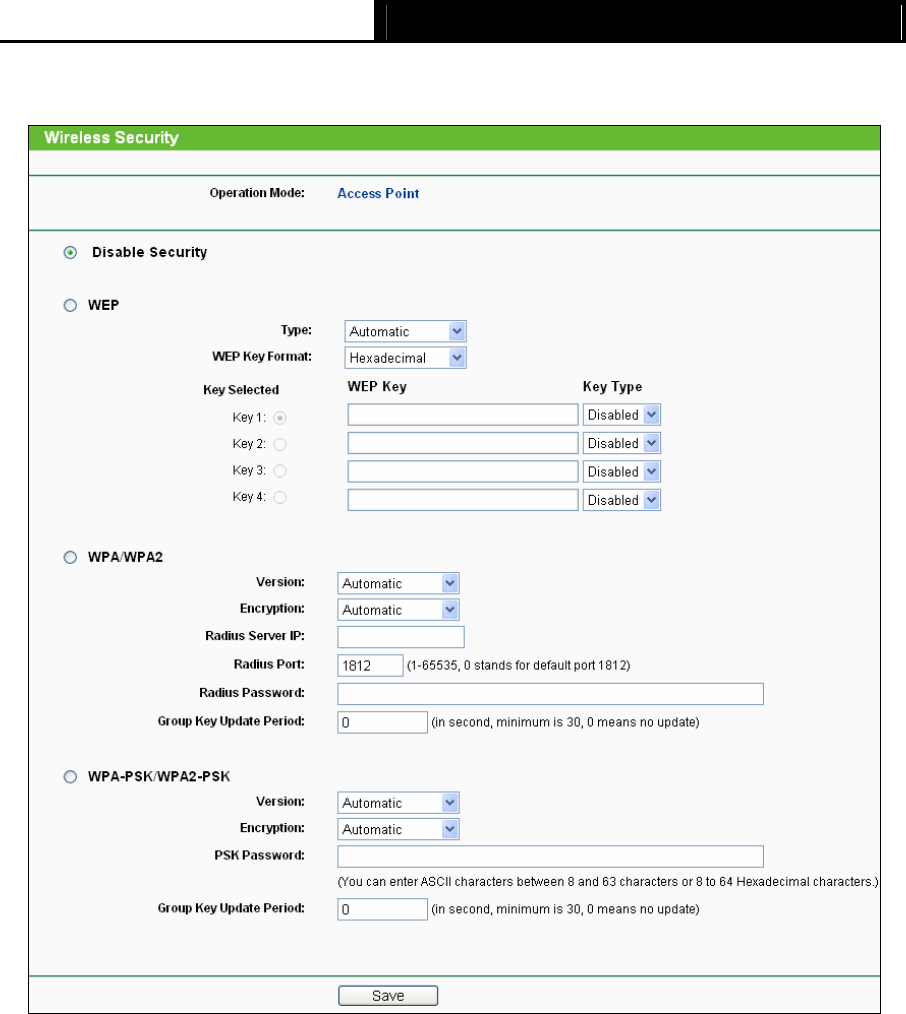This screenshot has height=1014, width=906.
Task: Open Key 2 Key Type dropdown
Action: pyautogui.click(x=621, y=444)
